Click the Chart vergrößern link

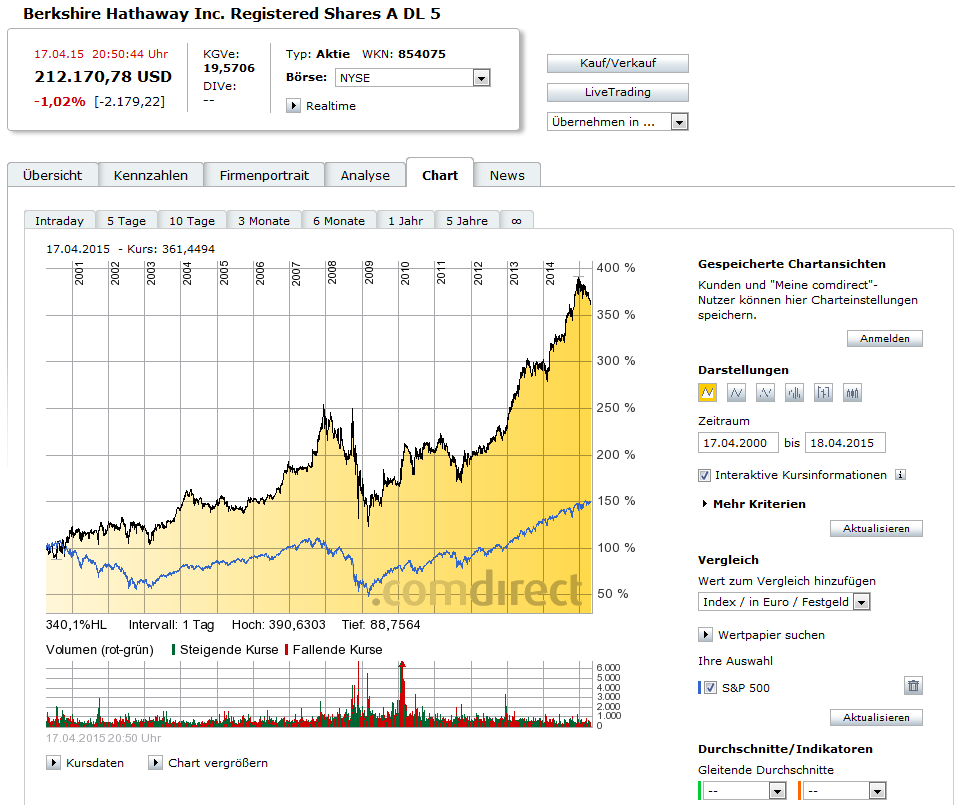[x=217, y=762]
